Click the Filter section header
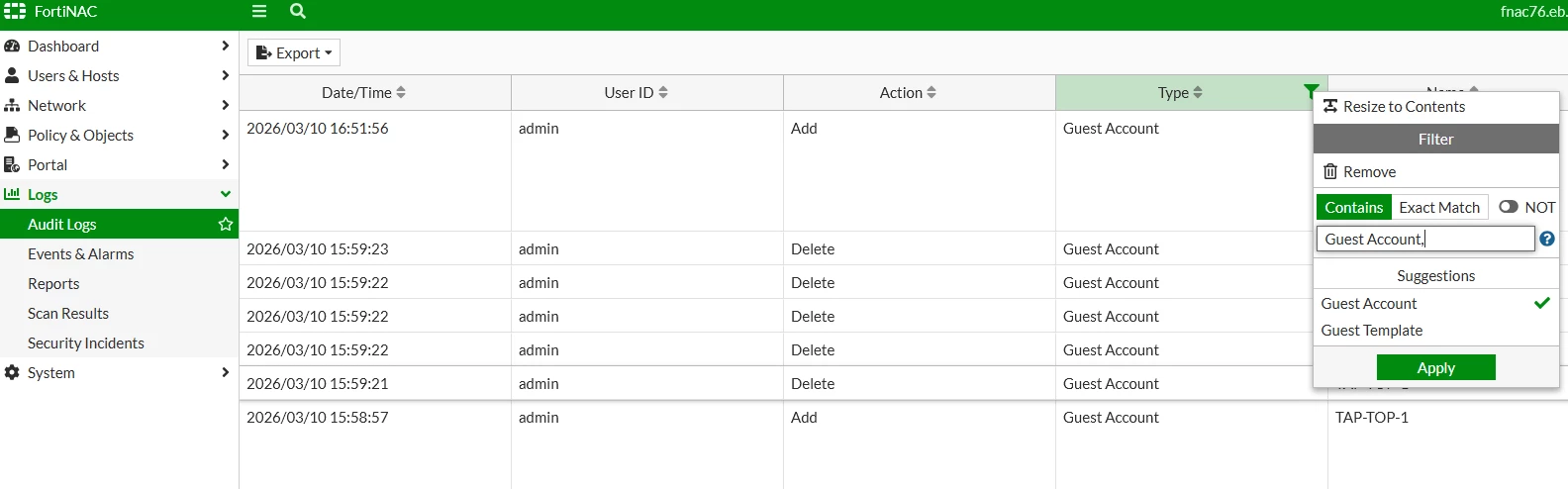Viewport: 1568px width, 489px height. click(x=1435, y=139)
